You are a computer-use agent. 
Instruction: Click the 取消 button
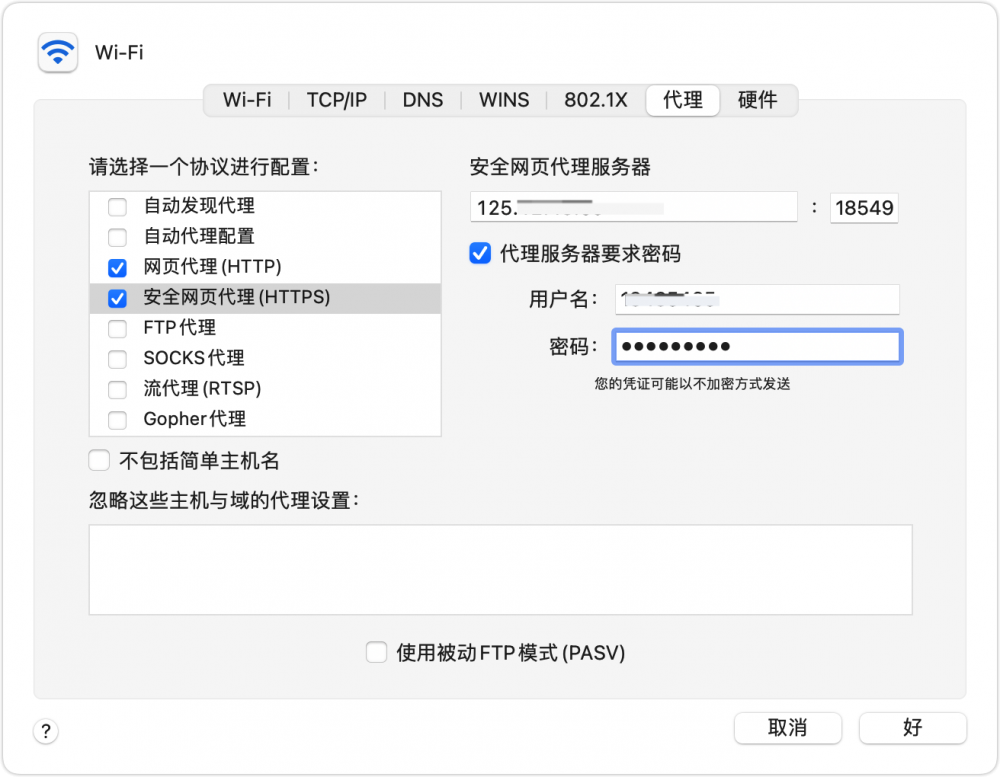[x=788, y=727]
